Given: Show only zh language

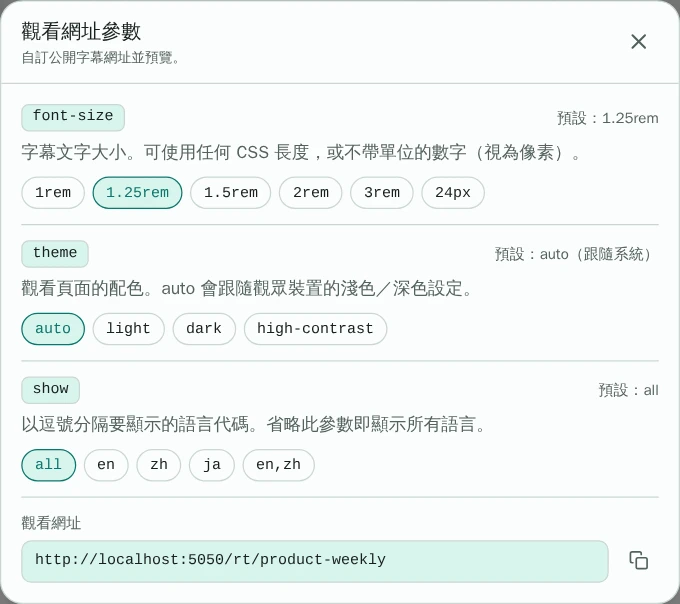Looking at the screenshot, I should click(x=159, y=465).
